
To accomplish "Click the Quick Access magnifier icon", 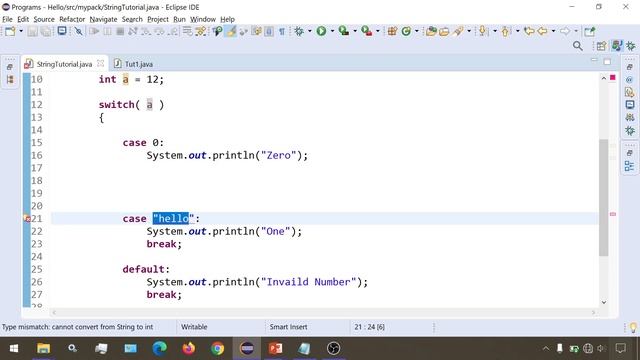I will pyautogui.click(x=578, y=46).
